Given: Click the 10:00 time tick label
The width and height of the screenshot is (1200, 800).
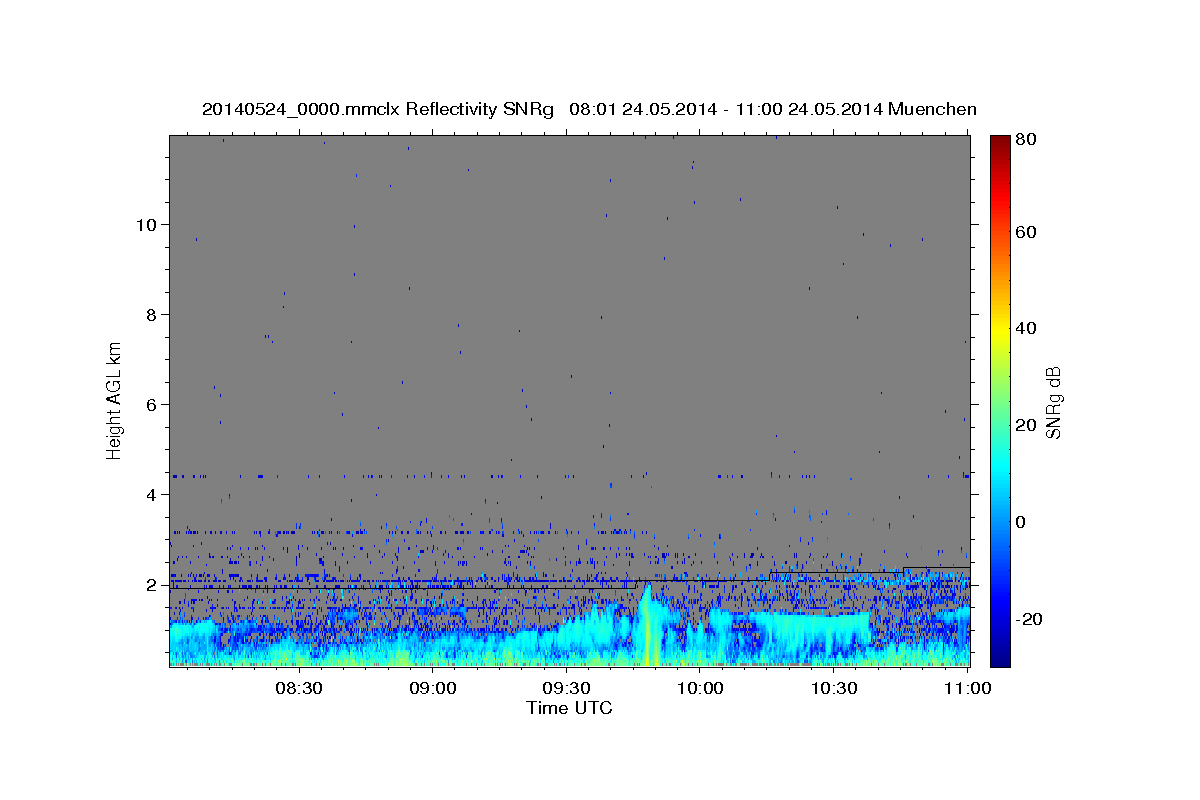Looking at the screenshot, I should pos(700,688).
